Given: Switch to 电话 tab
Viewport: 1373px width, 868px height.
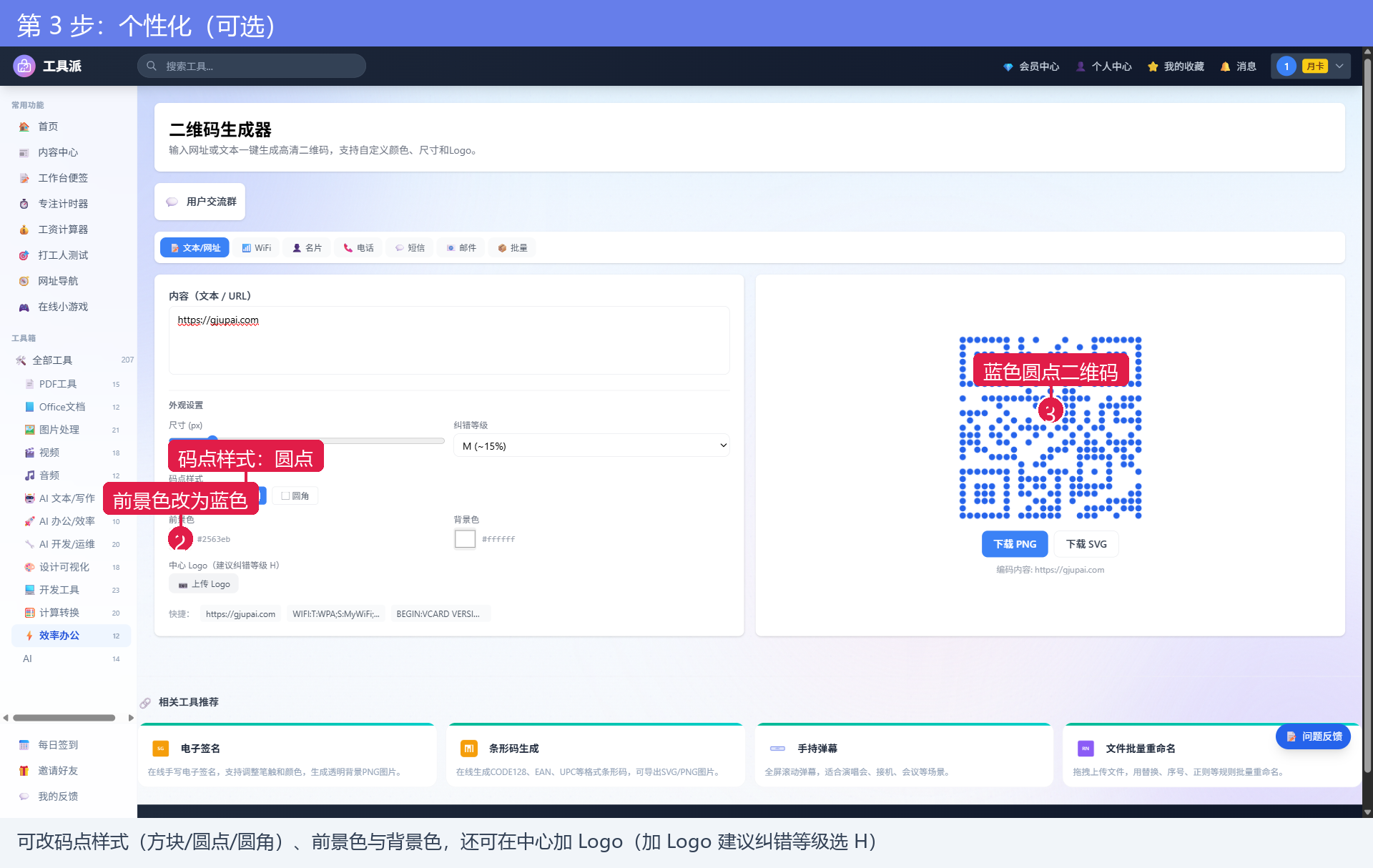Looking at the screenshot, I should 359,247.
